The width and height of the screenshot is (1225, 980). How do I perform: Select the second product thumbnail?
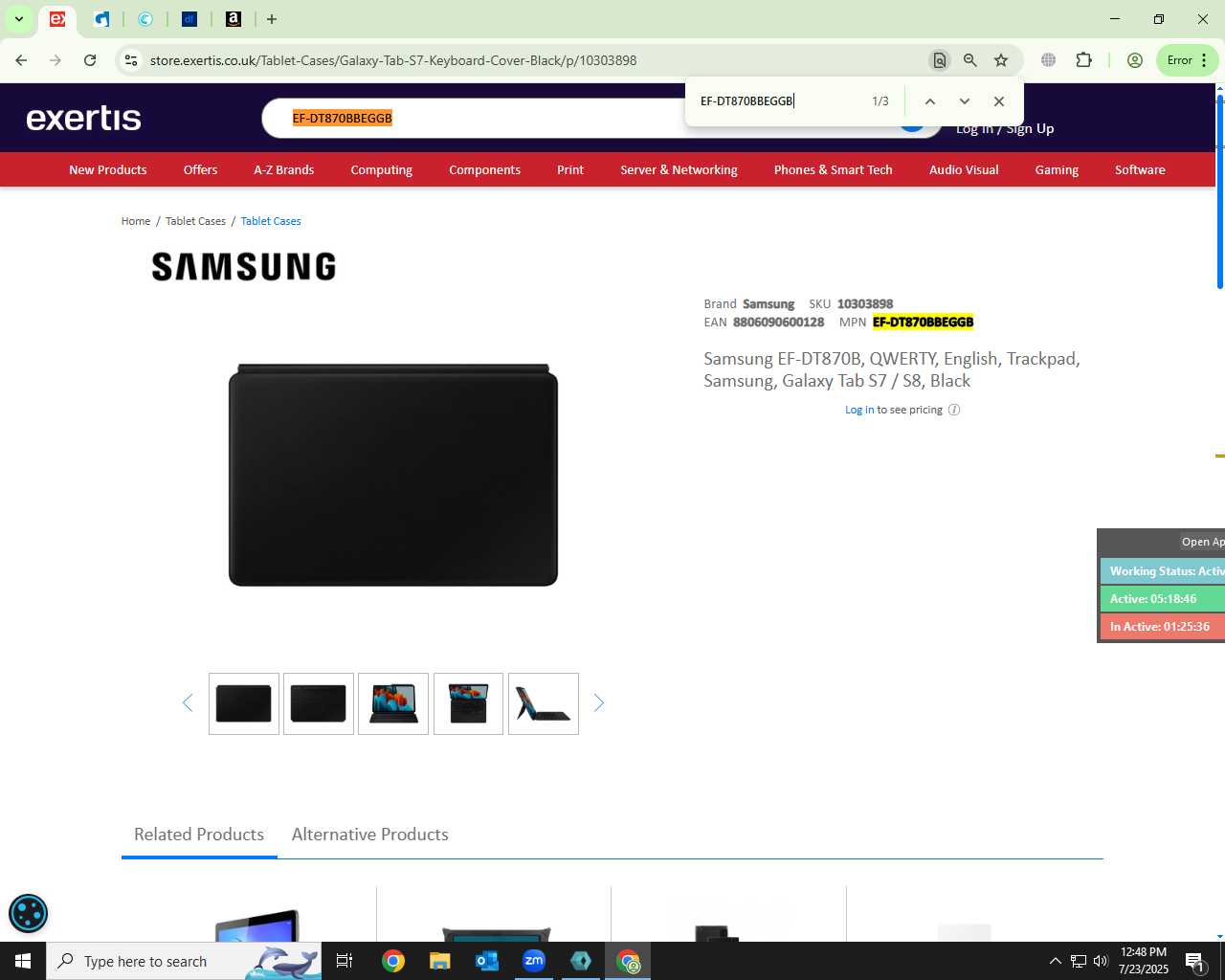[319, 704]
